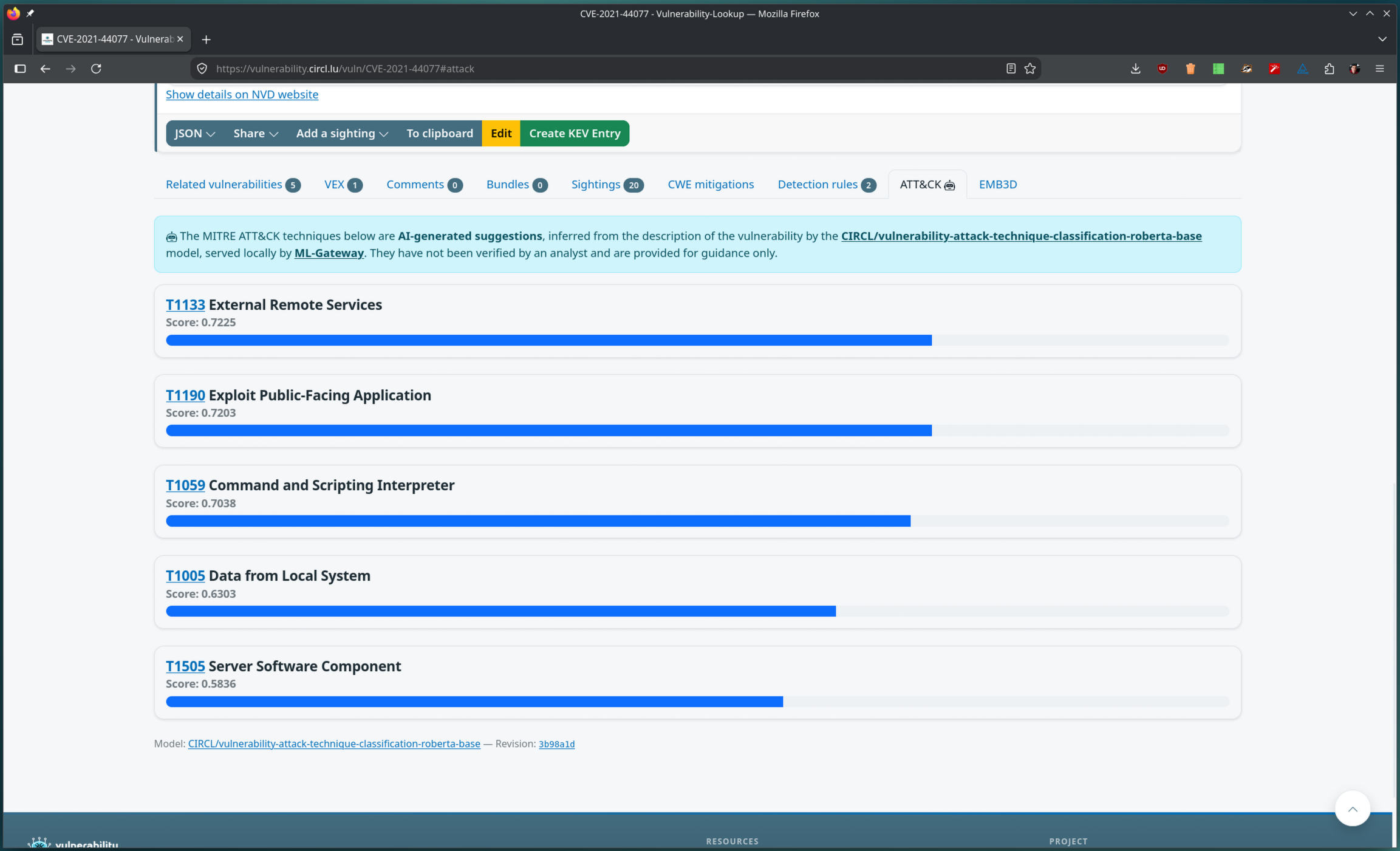
Task: Toggle reader view icon in address bar
Action: pos(1011,69)
